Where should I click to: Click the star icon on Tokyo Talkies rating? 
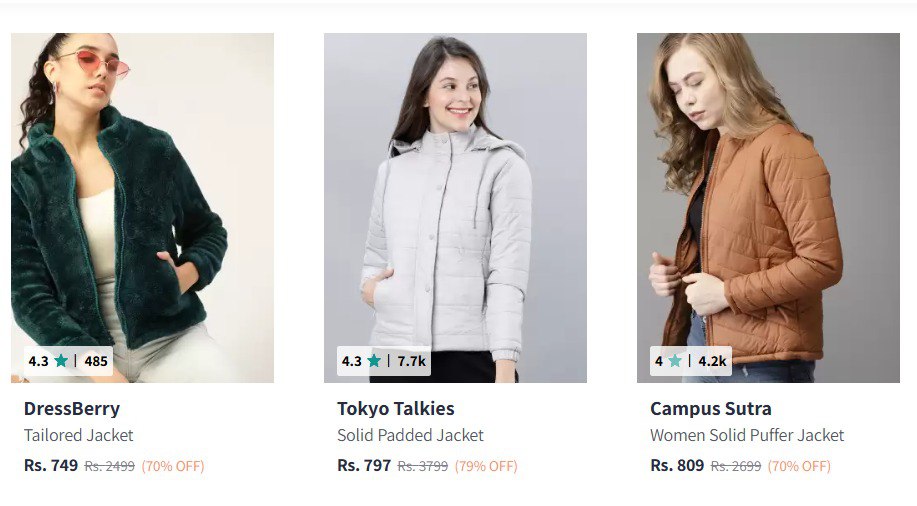click(374, 361)
